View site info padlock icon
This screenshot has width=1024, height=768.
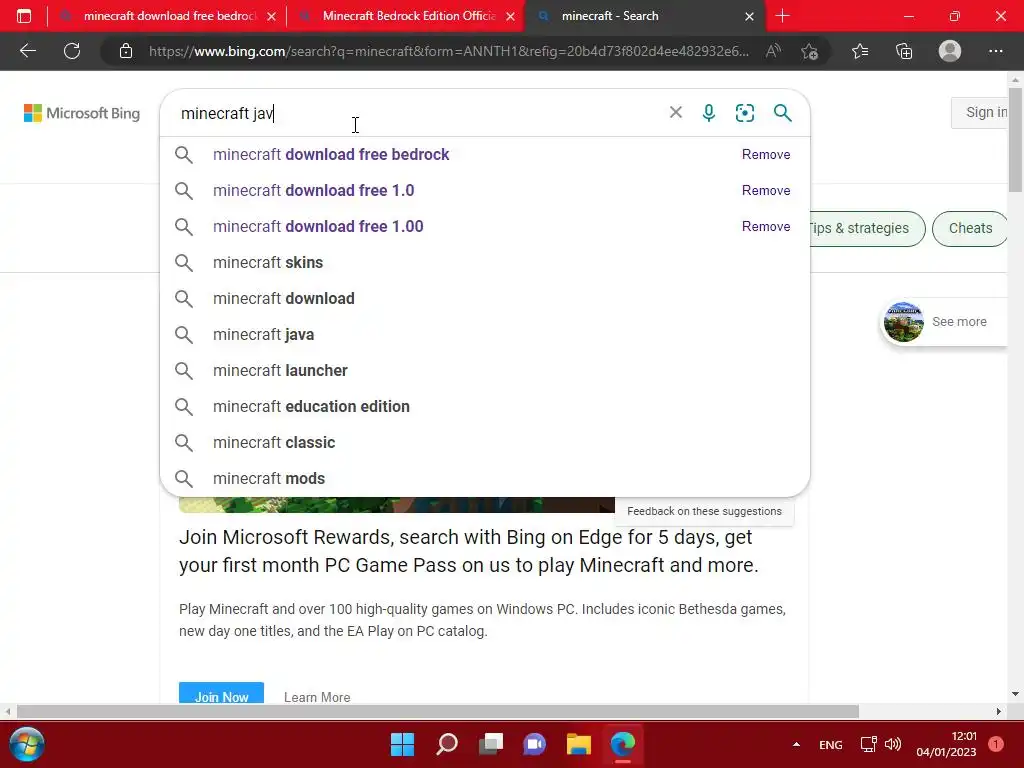point(126,51)
